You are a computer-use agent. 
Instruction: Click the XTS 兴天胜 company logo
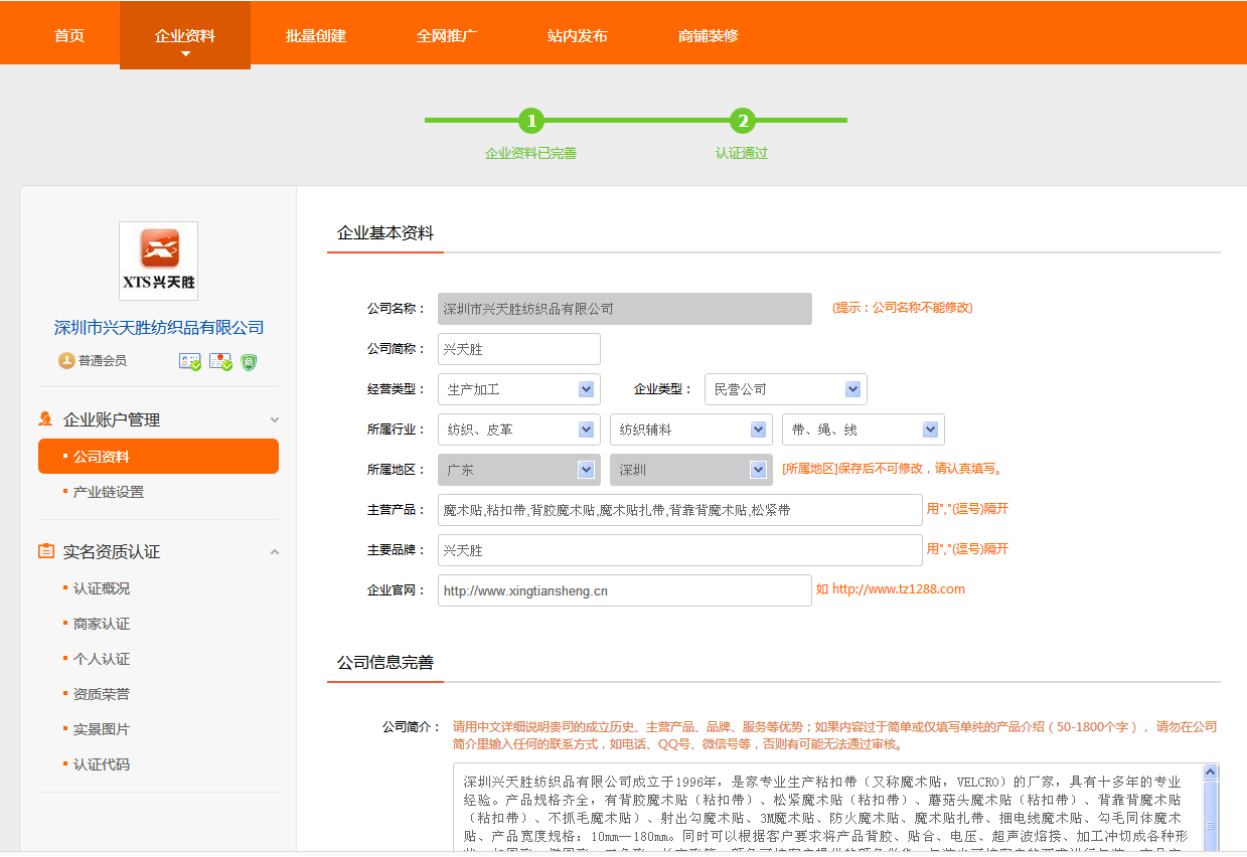[x=158, y=261]
